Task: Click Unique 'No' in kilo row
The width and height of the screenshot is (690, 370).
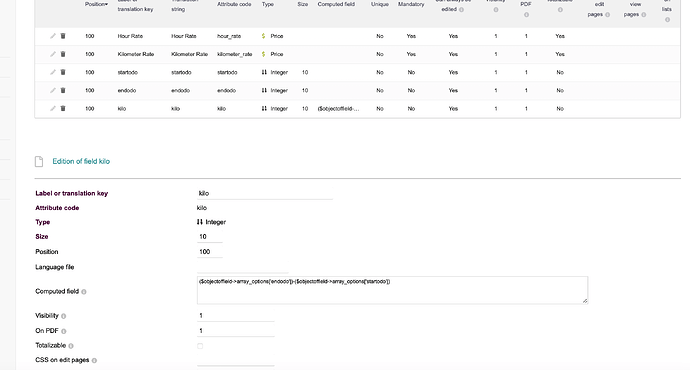Action: click(380, 108)
